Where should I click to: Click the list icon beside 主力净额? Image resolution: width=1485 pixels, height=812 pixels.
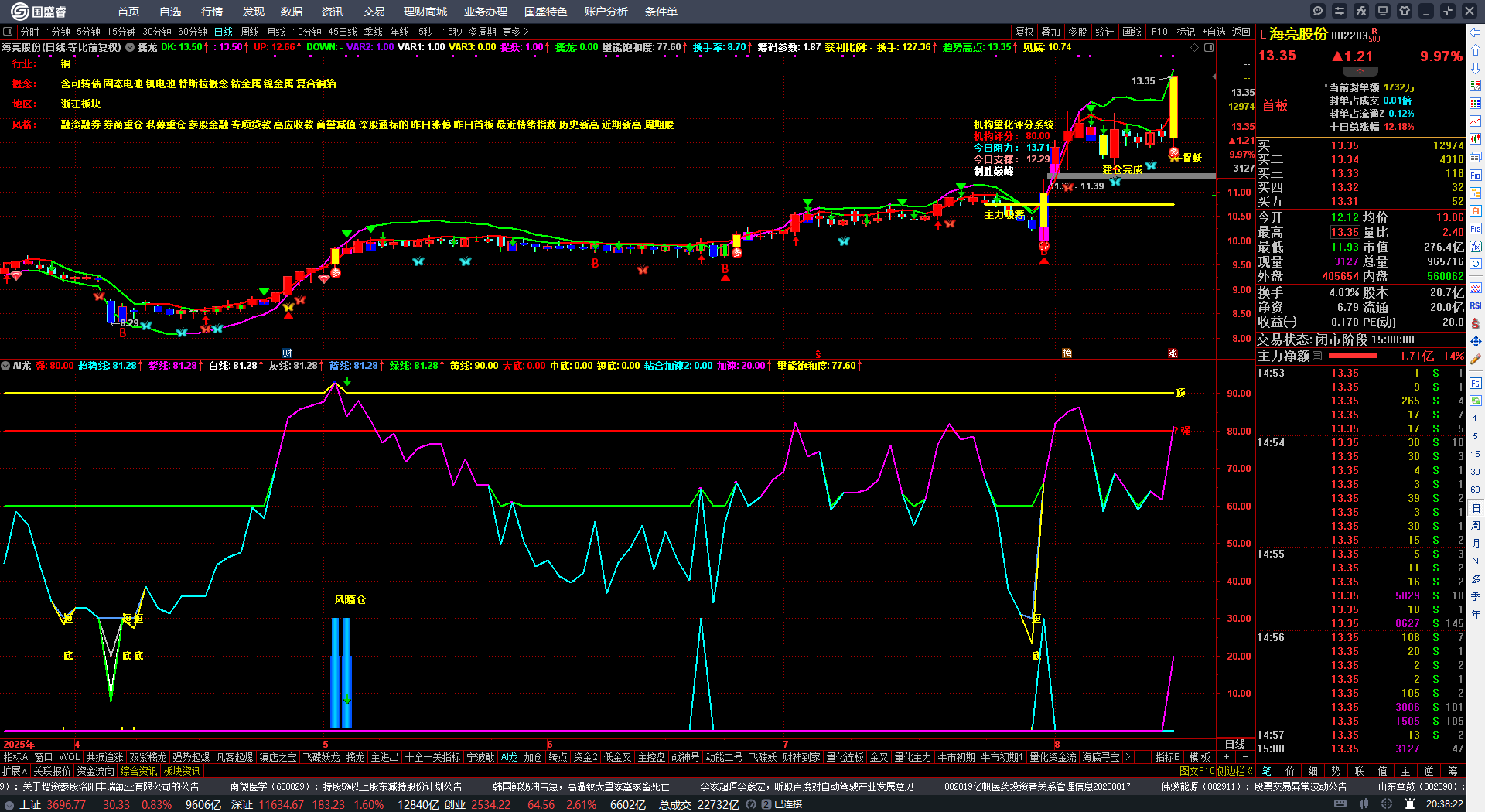1317,356
